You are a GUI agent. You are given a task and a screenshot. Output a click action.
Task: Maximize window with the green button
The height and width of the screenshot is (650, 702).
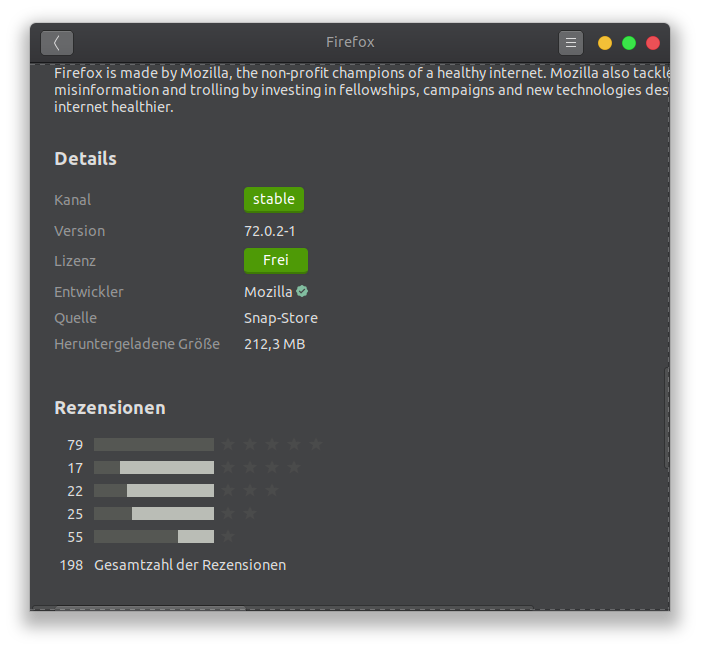click(x=629, y=43)
